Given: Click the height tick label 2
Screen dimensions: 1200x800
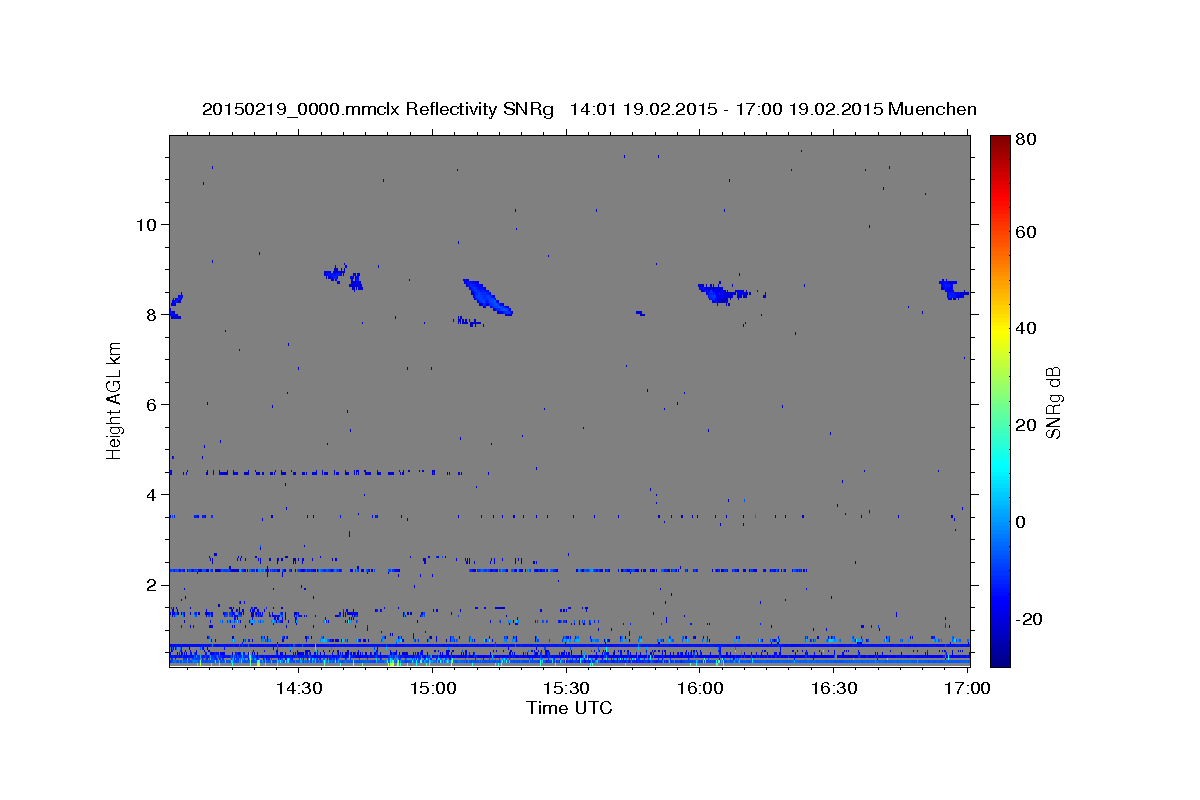Looking at the screenshot, I should click(152, 584).
